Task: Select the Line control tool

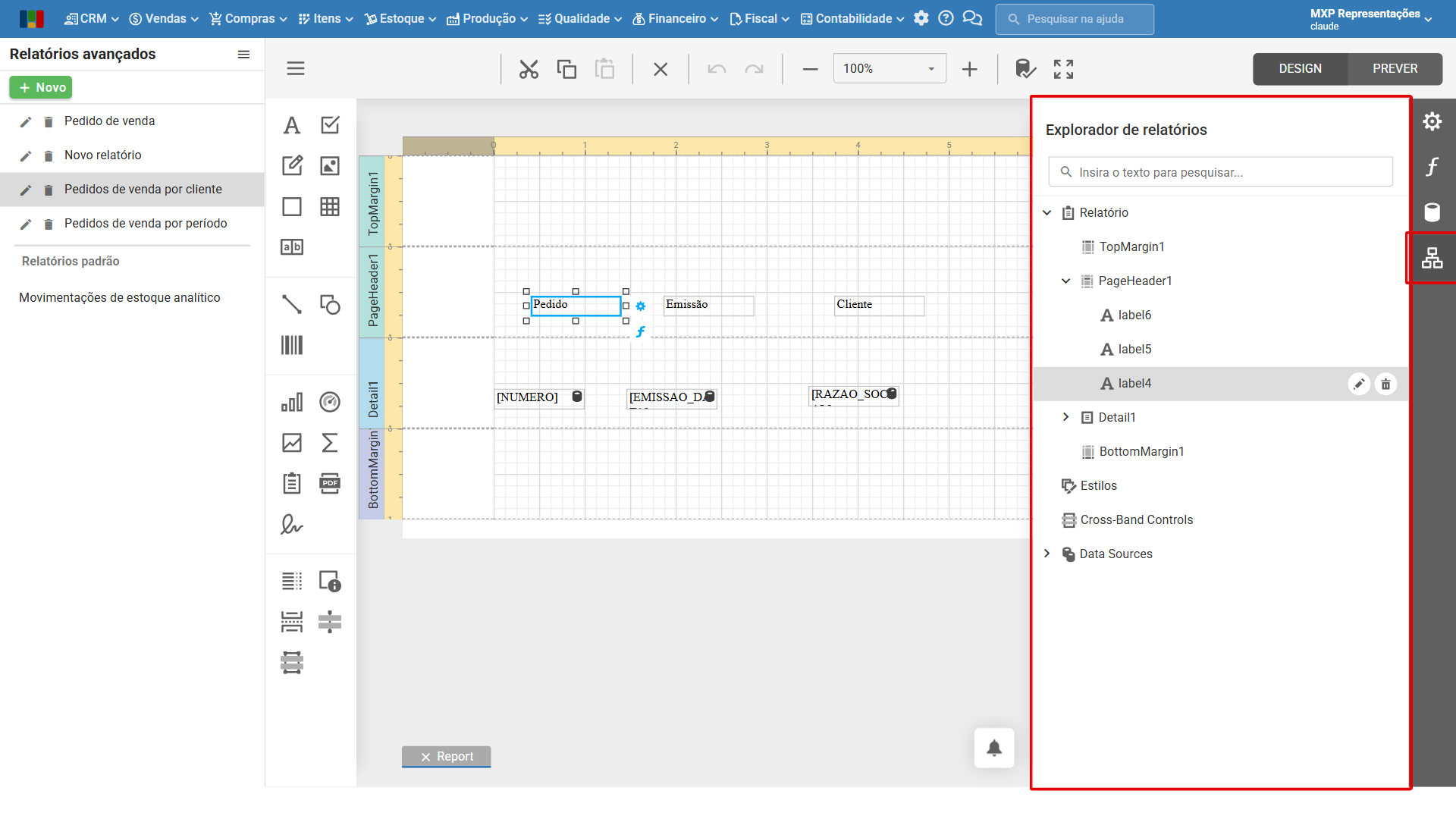Action: click(x=292, y=304)
